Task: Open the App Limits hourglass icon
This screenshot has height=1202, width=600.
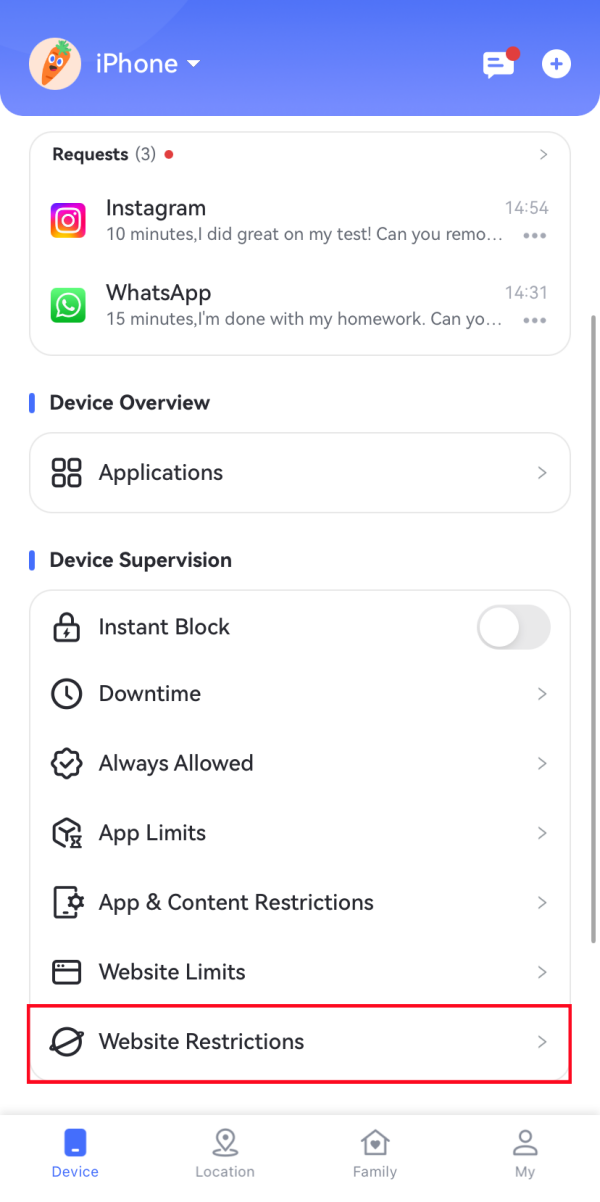Action: point(66,832)
